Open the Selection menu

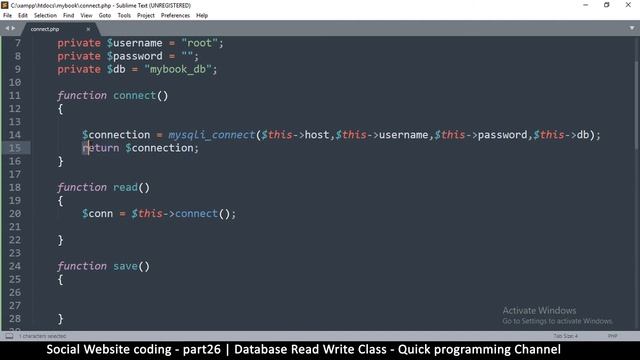[45, 16]
